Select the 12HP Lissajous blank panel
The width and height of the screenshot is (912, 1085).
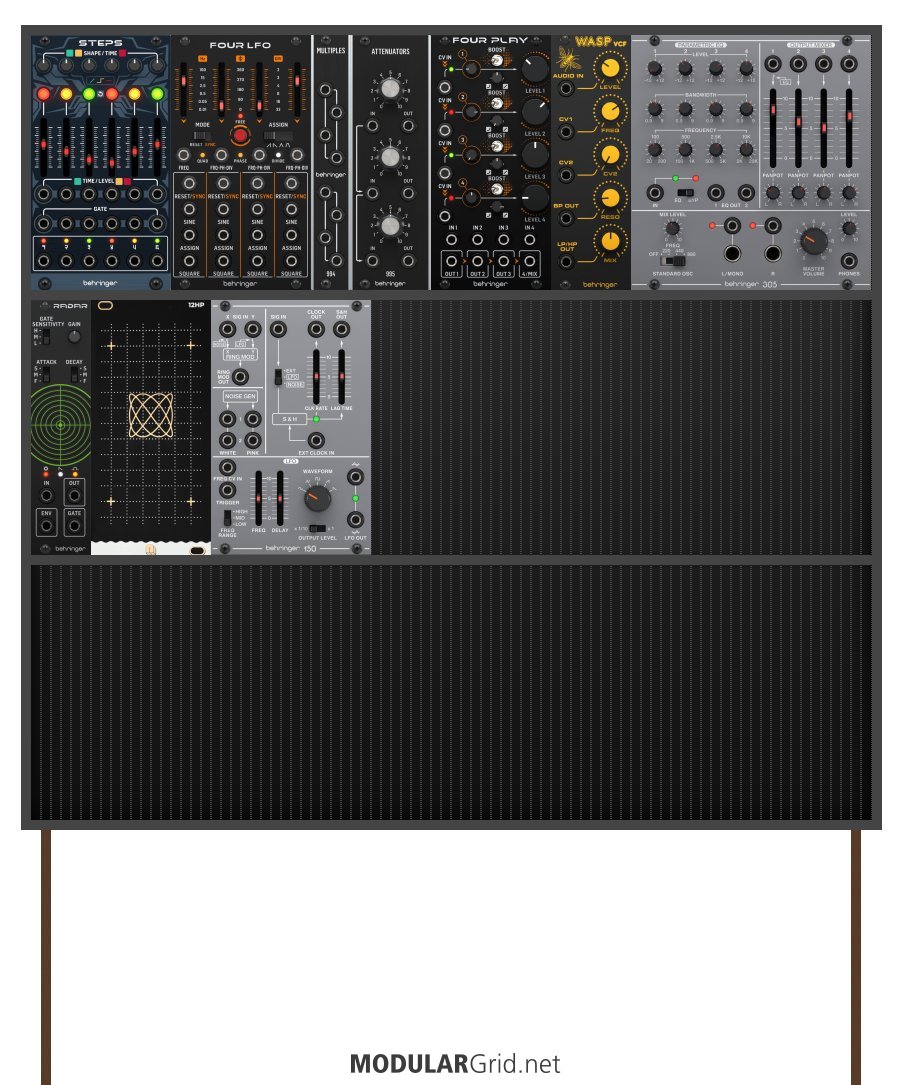151,427
